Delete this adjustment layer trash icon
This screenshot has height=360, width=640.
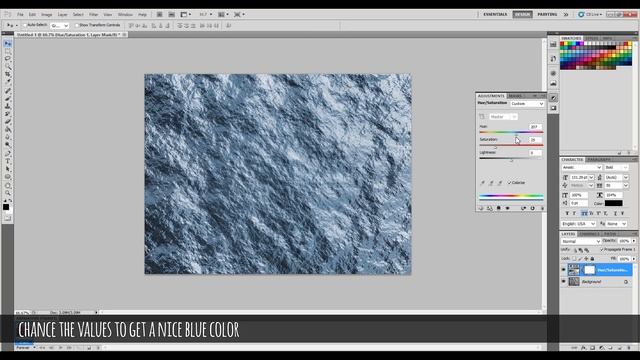coord(542,209)
